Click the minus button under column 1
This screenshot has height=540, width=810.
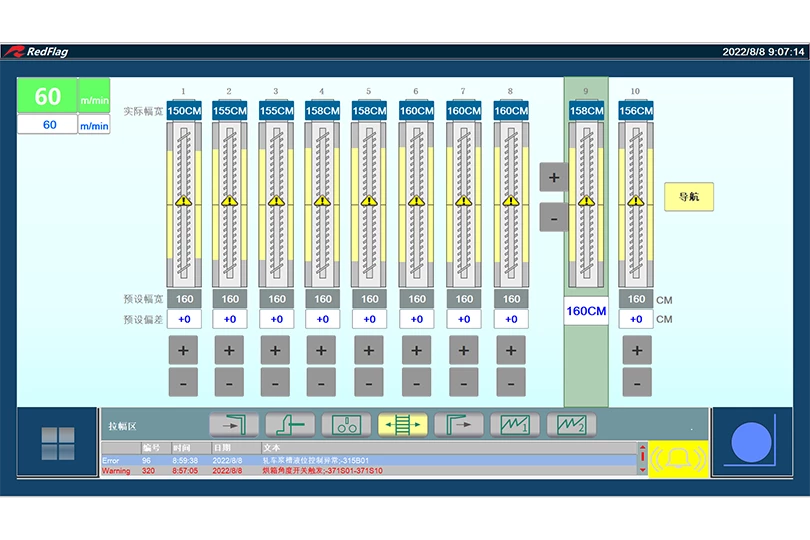click(183, 382)
